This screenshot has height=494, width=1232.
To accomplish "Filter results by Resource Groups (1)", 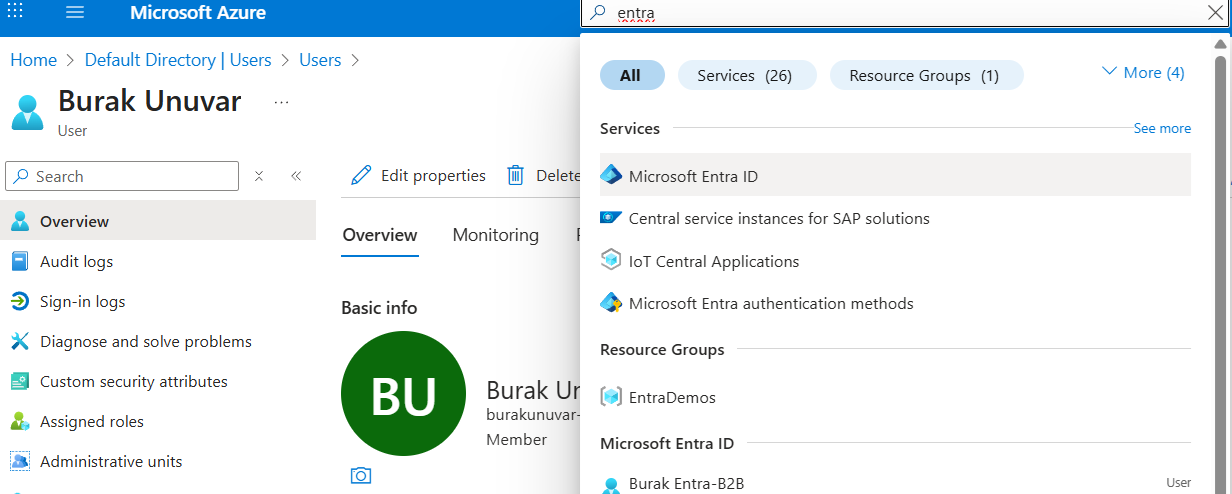I will (x=925, y=76).
